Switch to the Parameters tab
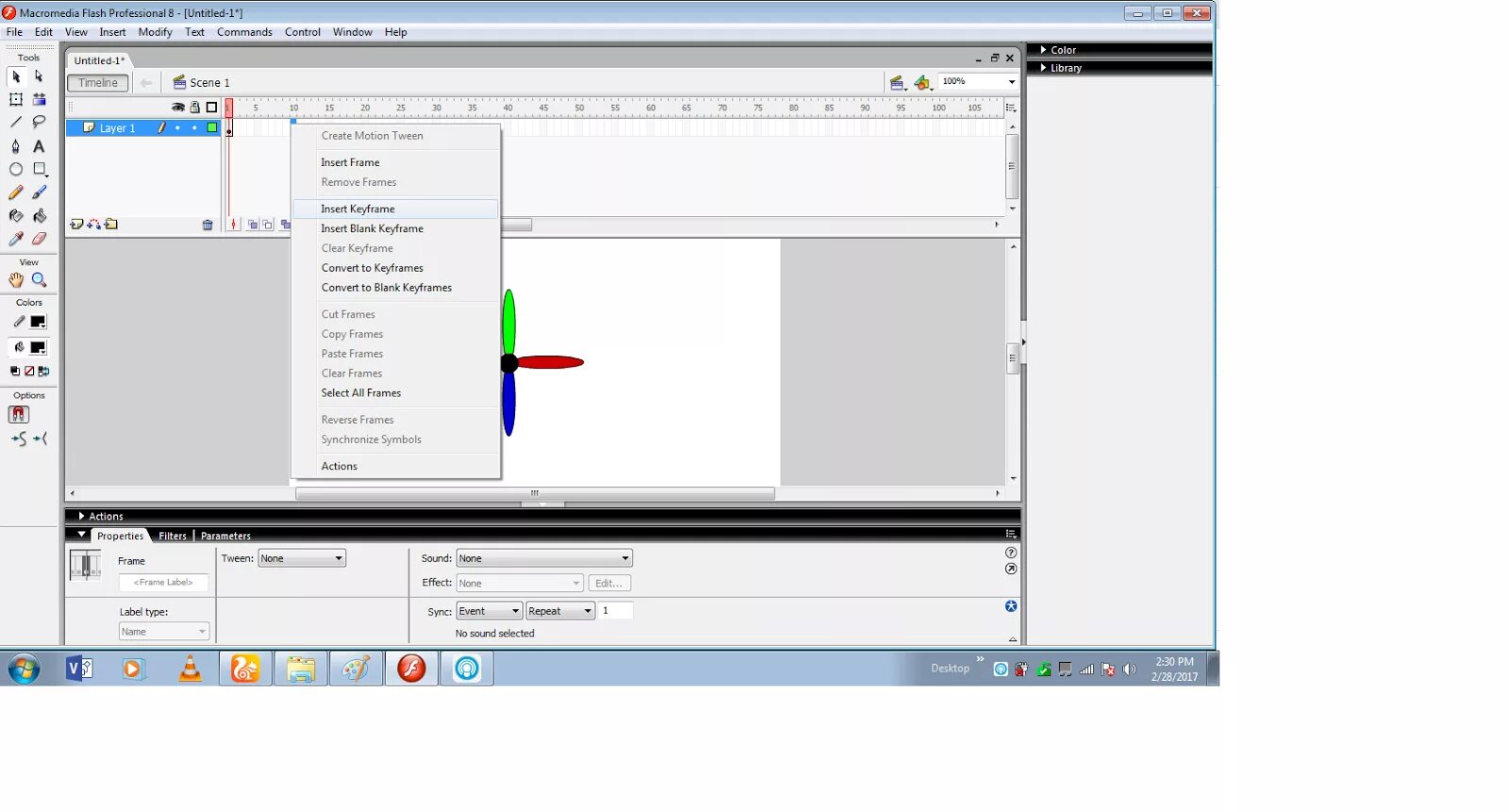This screenshot has width=1509, height=812. [x=225, y=536]
